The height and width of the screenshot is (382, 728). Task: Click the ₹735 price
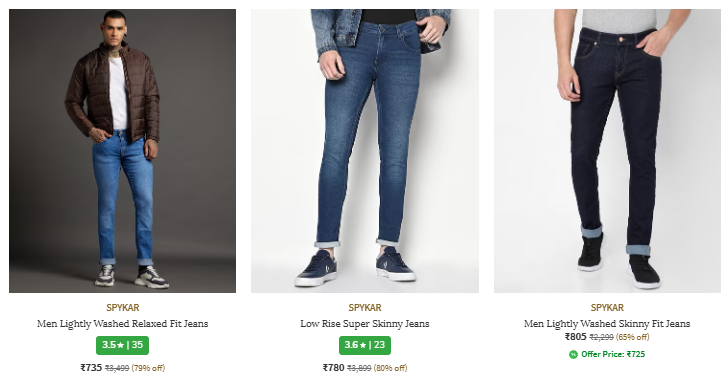coord(91,368)
